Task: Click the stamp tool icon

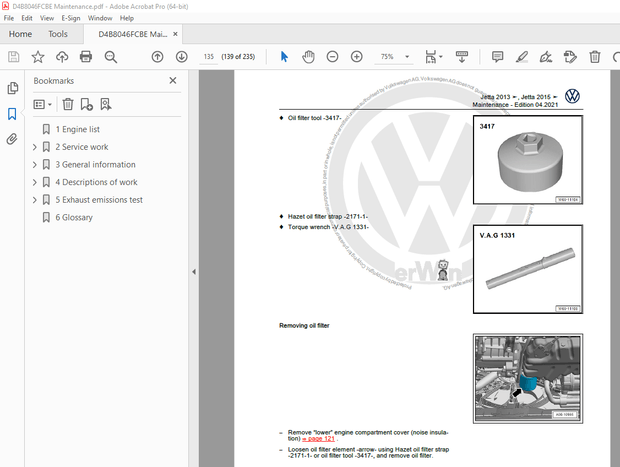Action: point(570,57)
